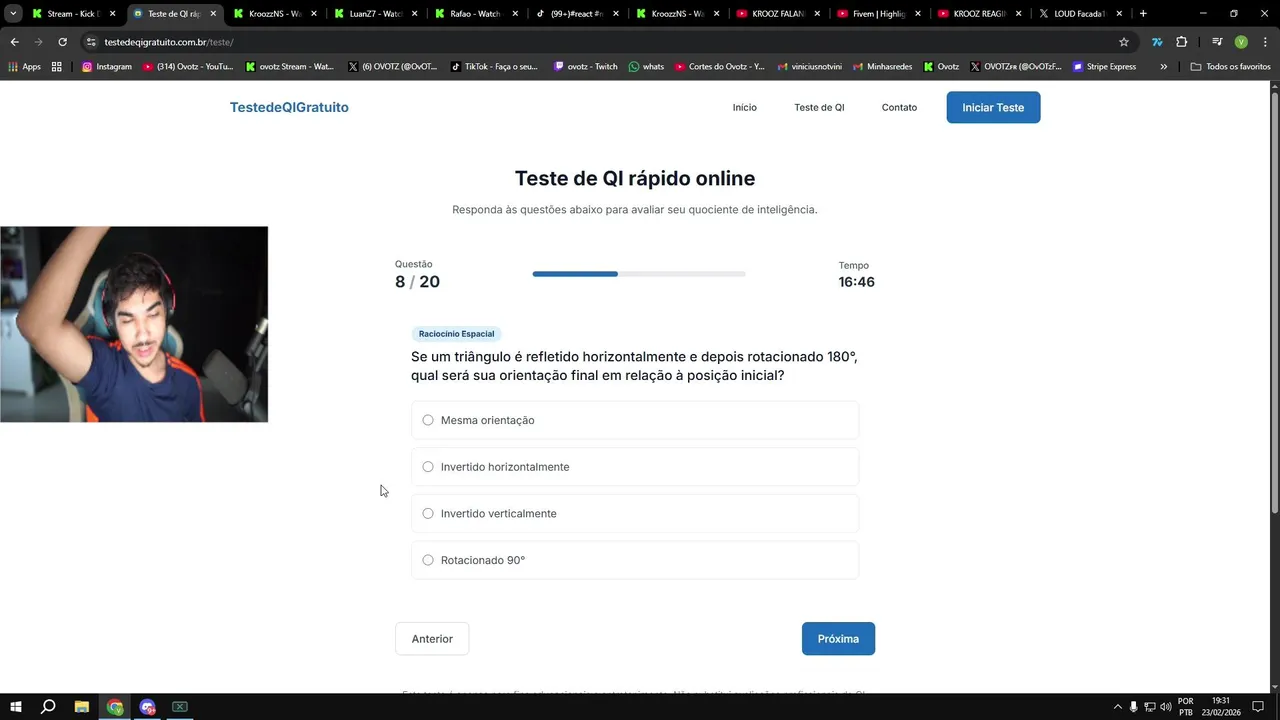Switch to the '(99+)#react' TikTok tab
Screen dimensions: 1280x720
577,14
